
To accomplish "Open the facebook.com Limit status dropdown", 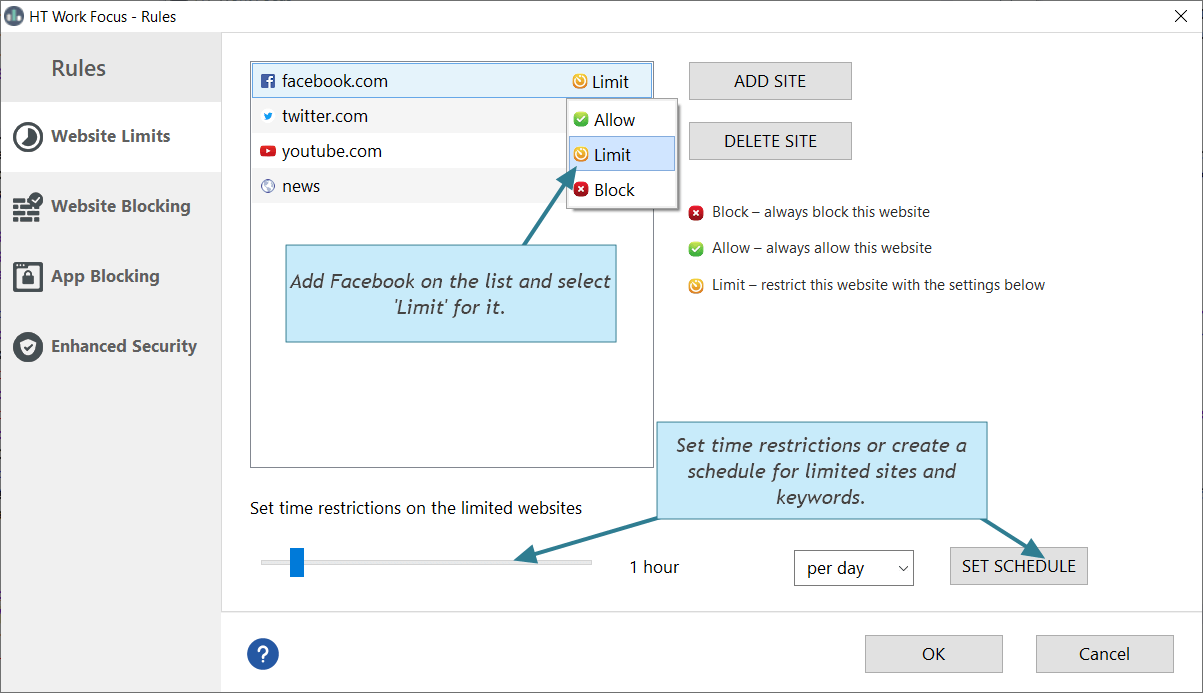I will point(601,82).
